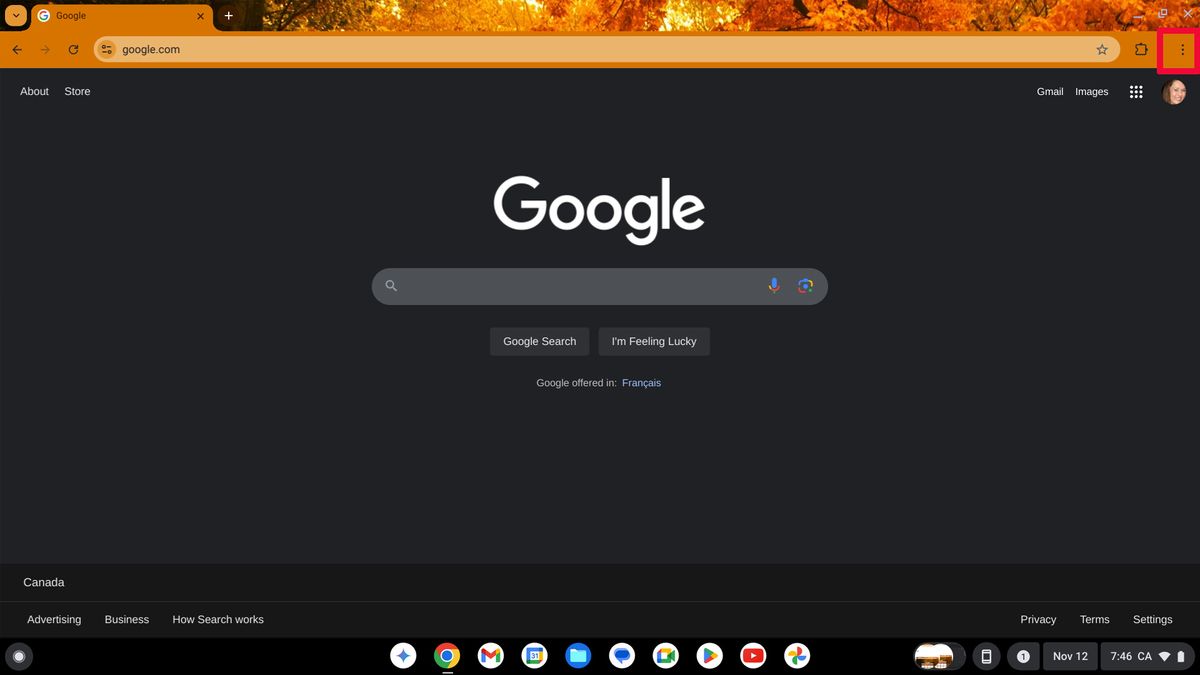
Task: Open Phone Hub in the system tray
Action: pos(986,656)
